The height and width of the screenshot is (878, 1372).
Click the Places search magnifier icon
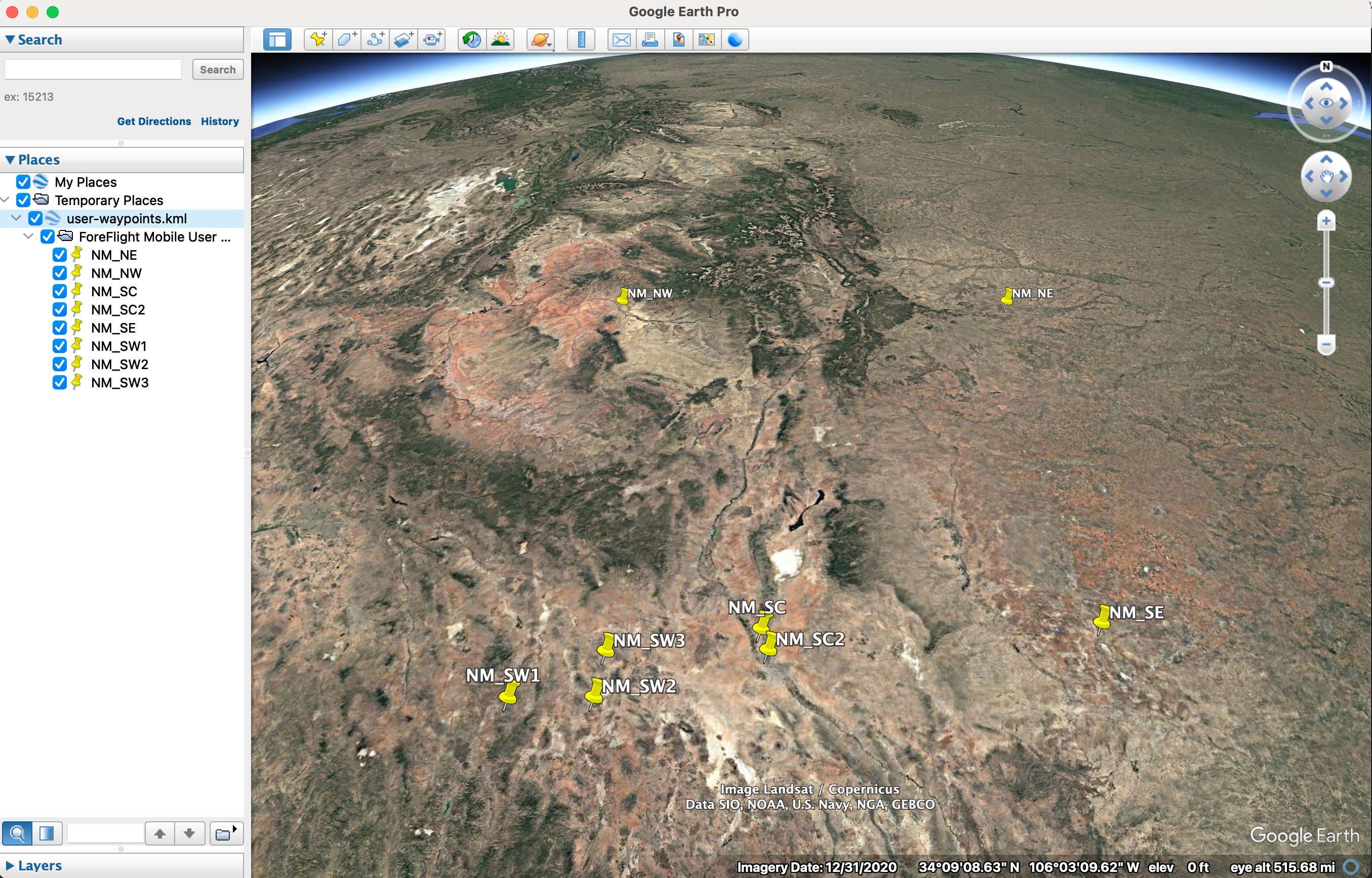[x=17, y=833]
